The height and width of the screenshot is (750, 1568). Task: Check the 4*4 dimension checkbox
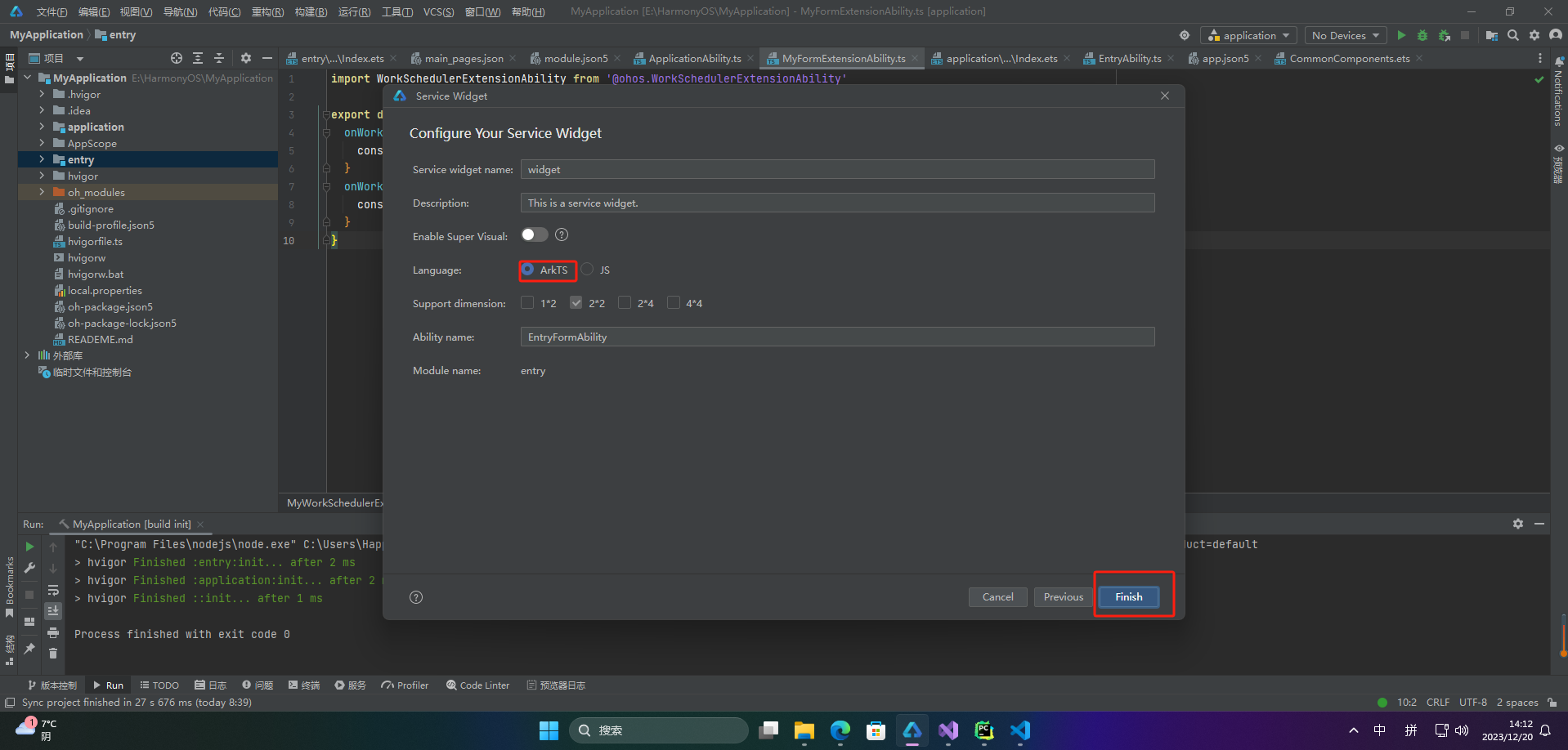pyautogui.click(x=674, y=303)
